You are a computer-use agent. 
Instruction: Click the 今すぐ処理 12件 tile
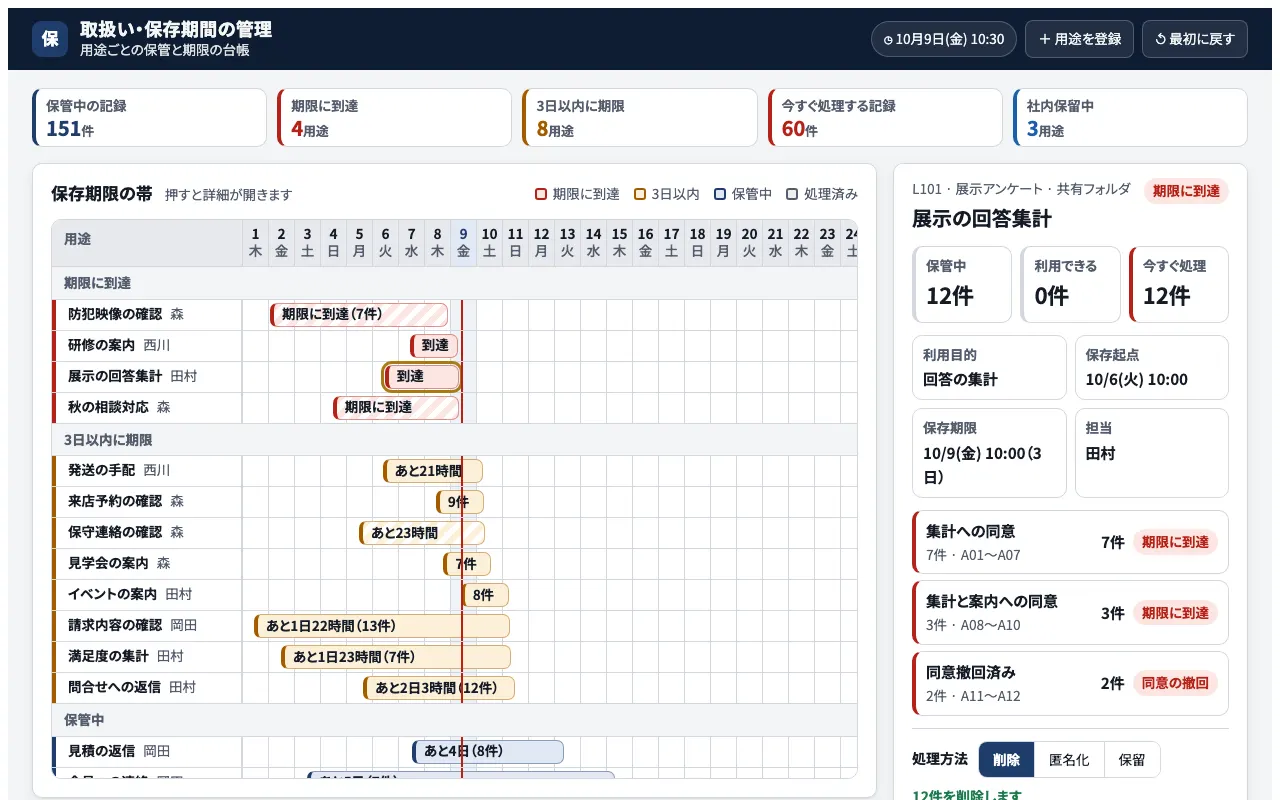[x=1179, y=284]
